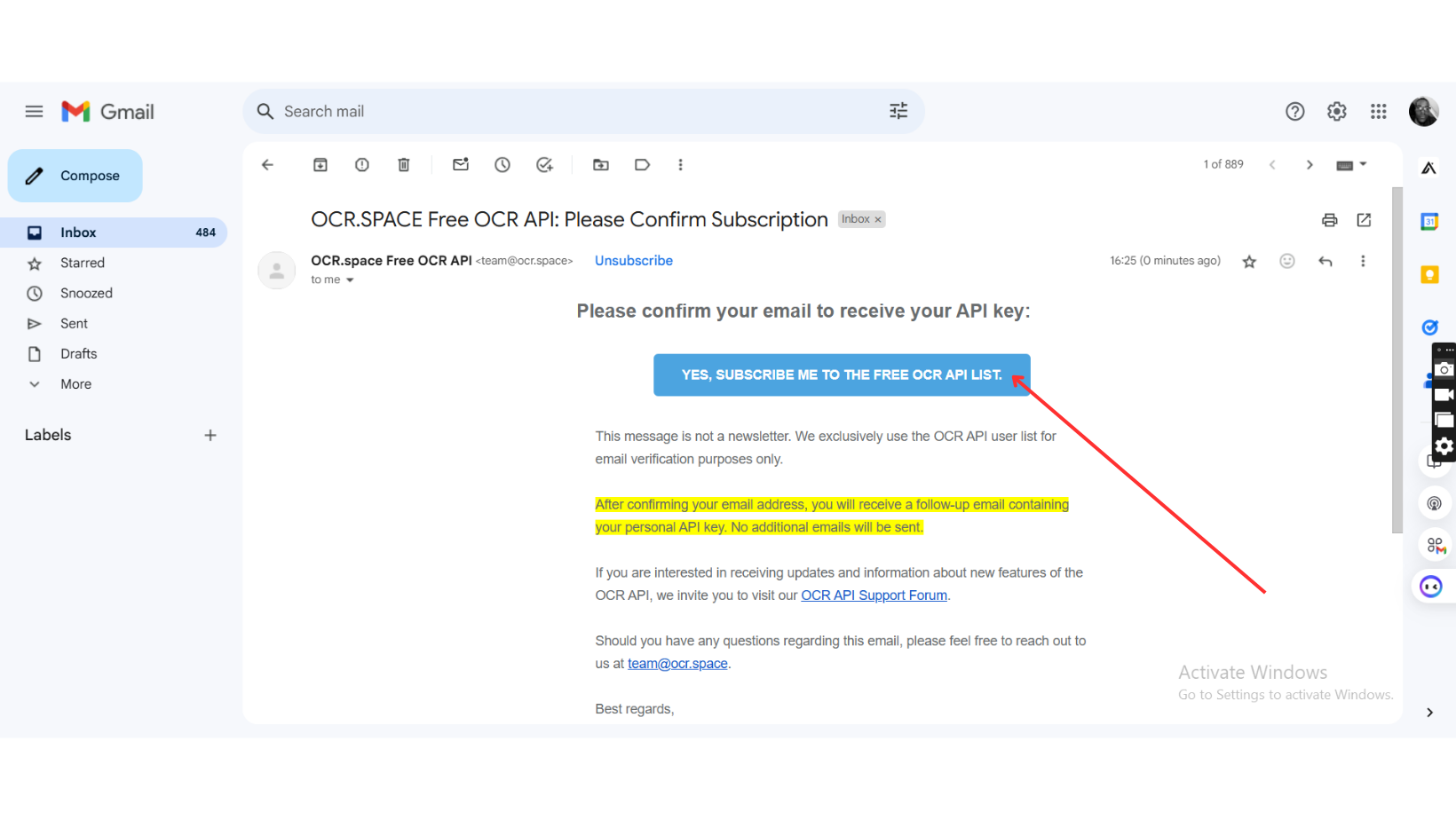Open Google Calendar side panel
This screenshot has width=1456, height=820.
coord(1429,222)
